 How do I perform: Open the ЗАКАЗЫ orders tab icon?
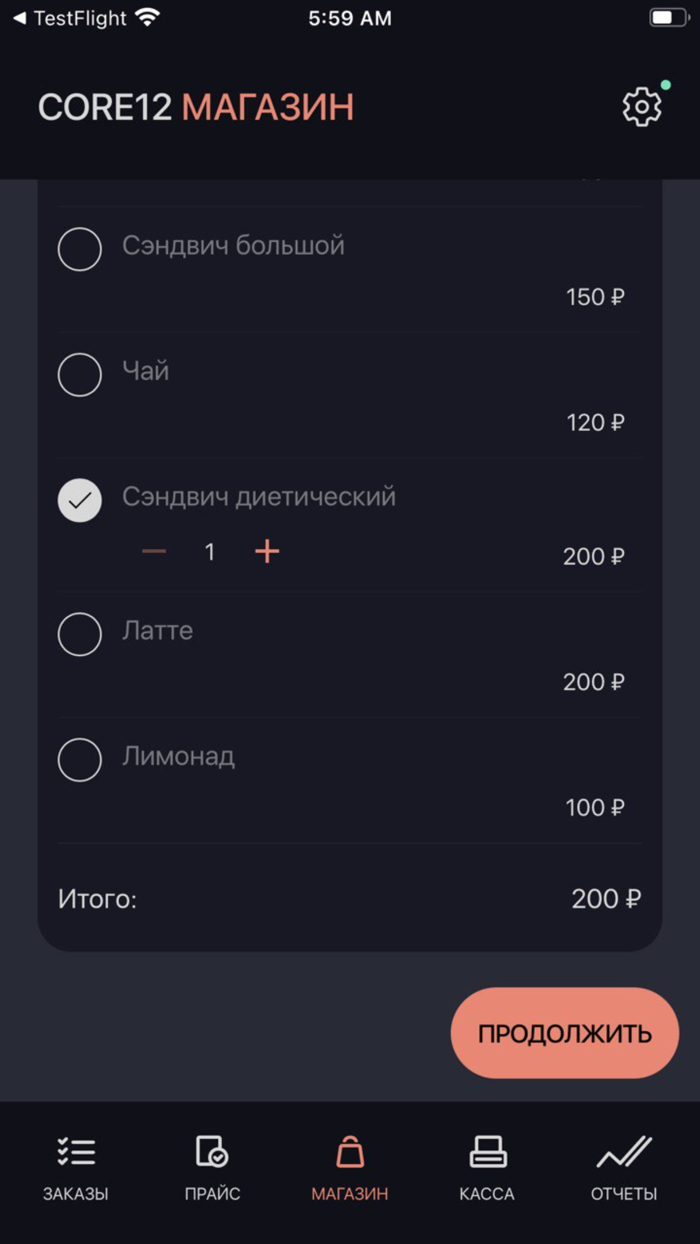(74, 1150)
